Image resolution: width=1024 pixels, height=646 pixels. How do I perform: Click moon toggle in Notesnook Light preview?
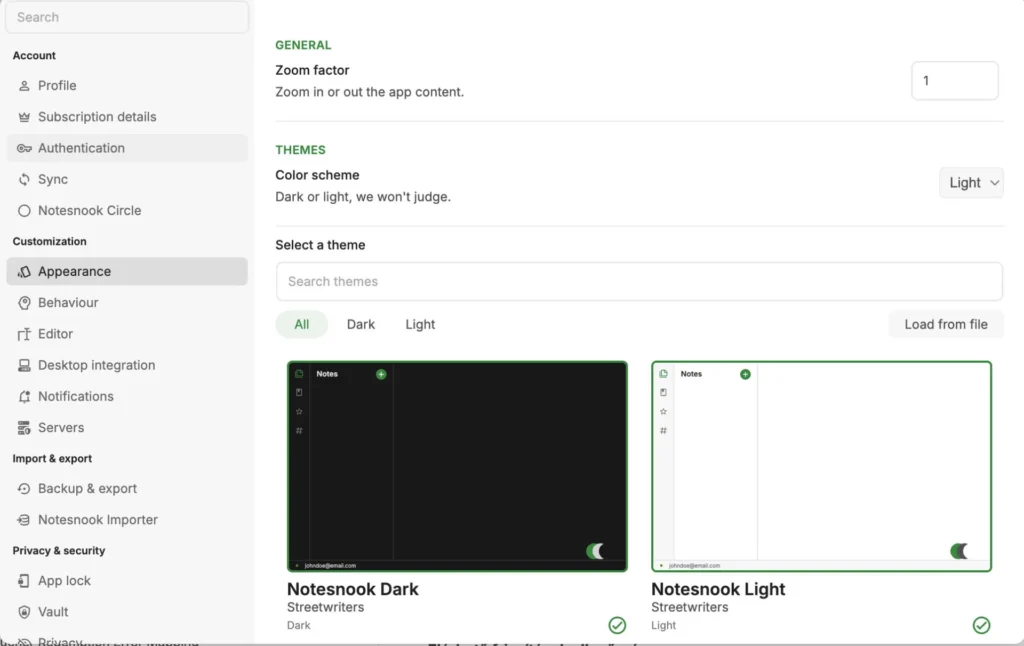point(959,551)
